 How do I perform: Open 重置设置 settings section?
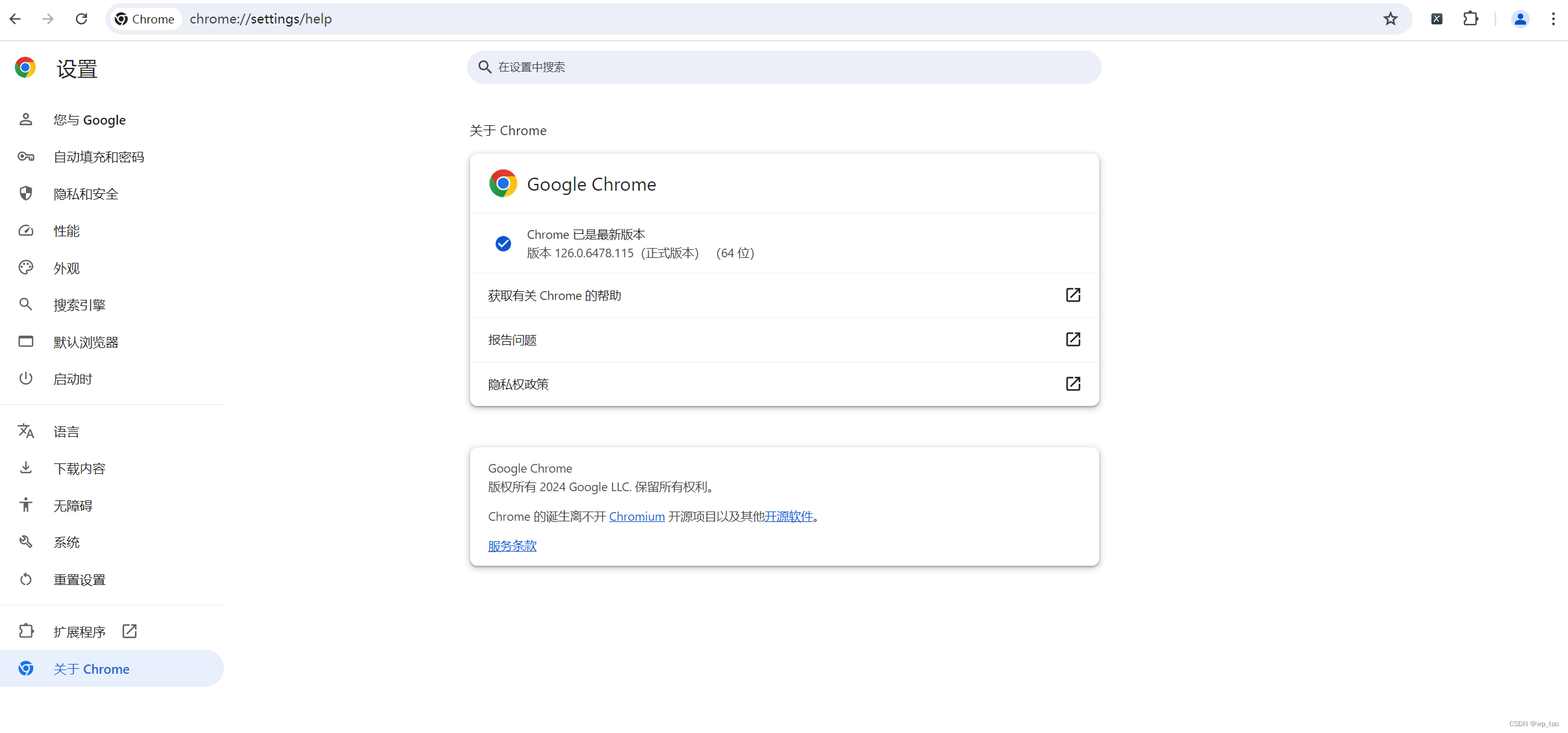coord(112,579)
